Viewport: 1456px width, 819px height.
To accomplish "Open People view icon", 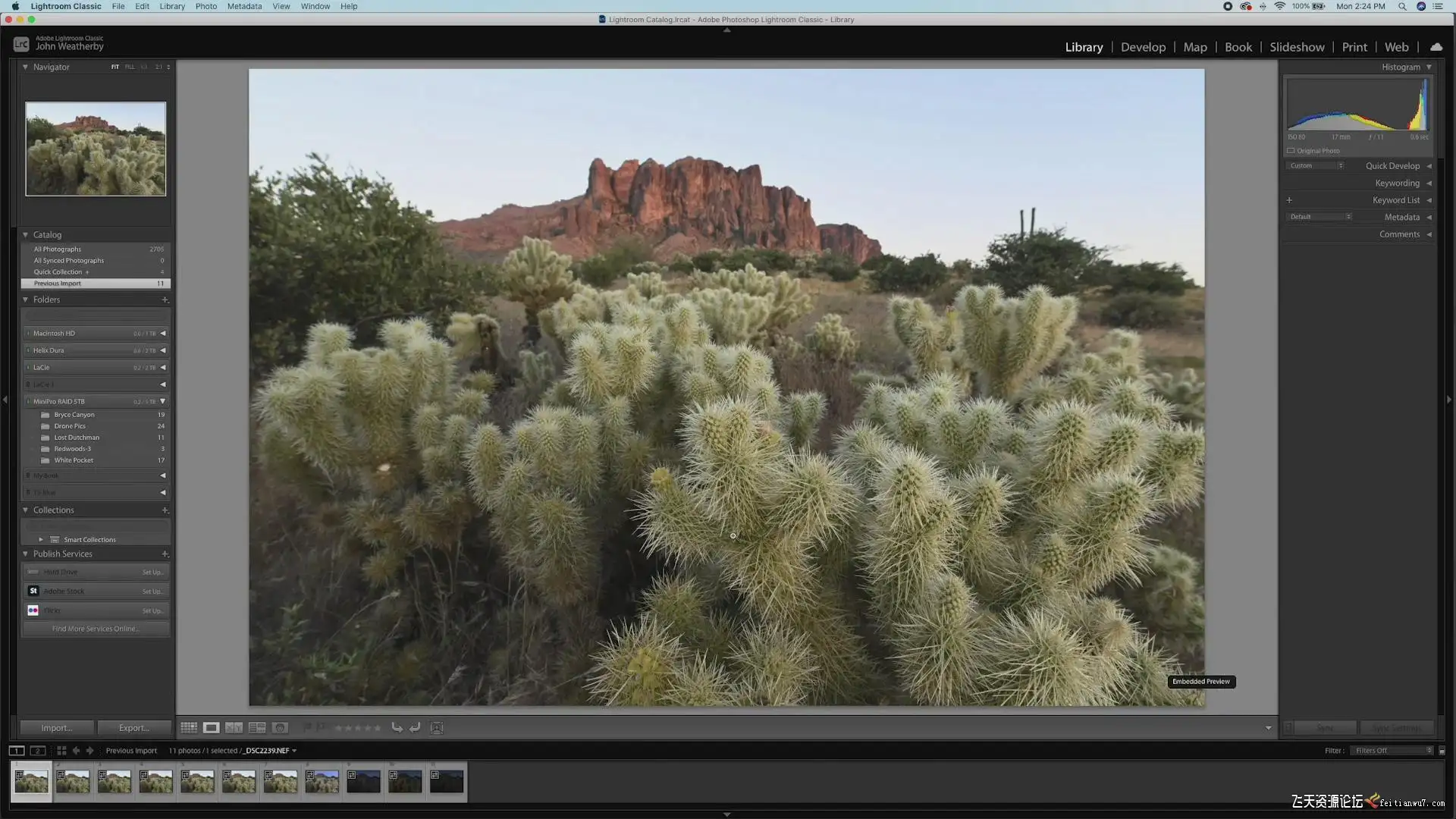I will (280, 728).
